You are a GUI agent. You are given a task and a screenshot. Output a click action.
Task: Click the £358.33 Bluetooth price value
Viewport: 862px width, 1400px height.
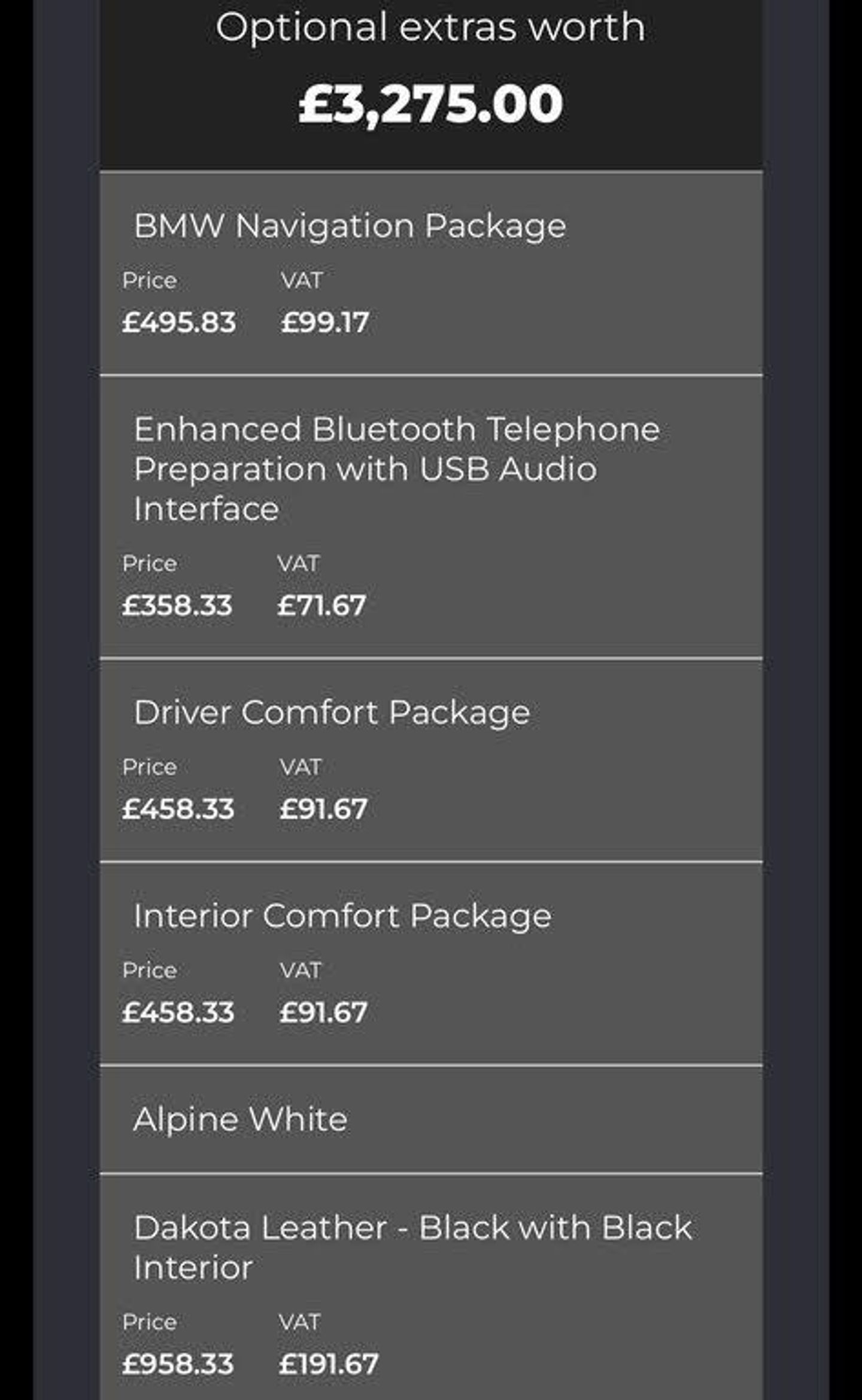click(x=177, y=605)
